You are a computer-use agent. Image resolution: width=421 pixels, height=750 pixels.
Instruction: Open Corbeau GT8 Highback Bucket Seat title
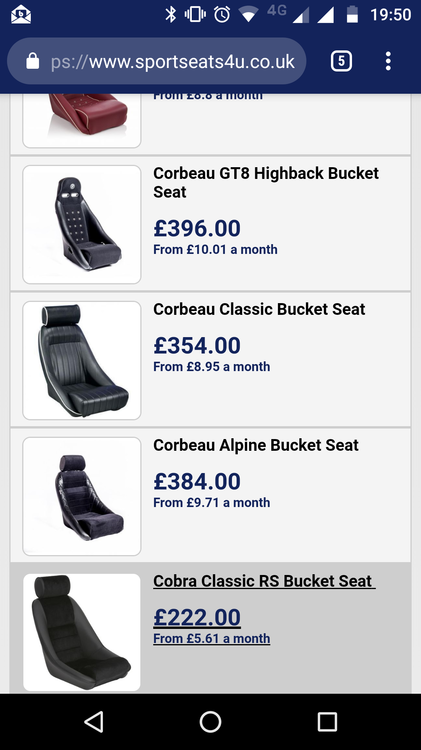(x=266, y=182)
